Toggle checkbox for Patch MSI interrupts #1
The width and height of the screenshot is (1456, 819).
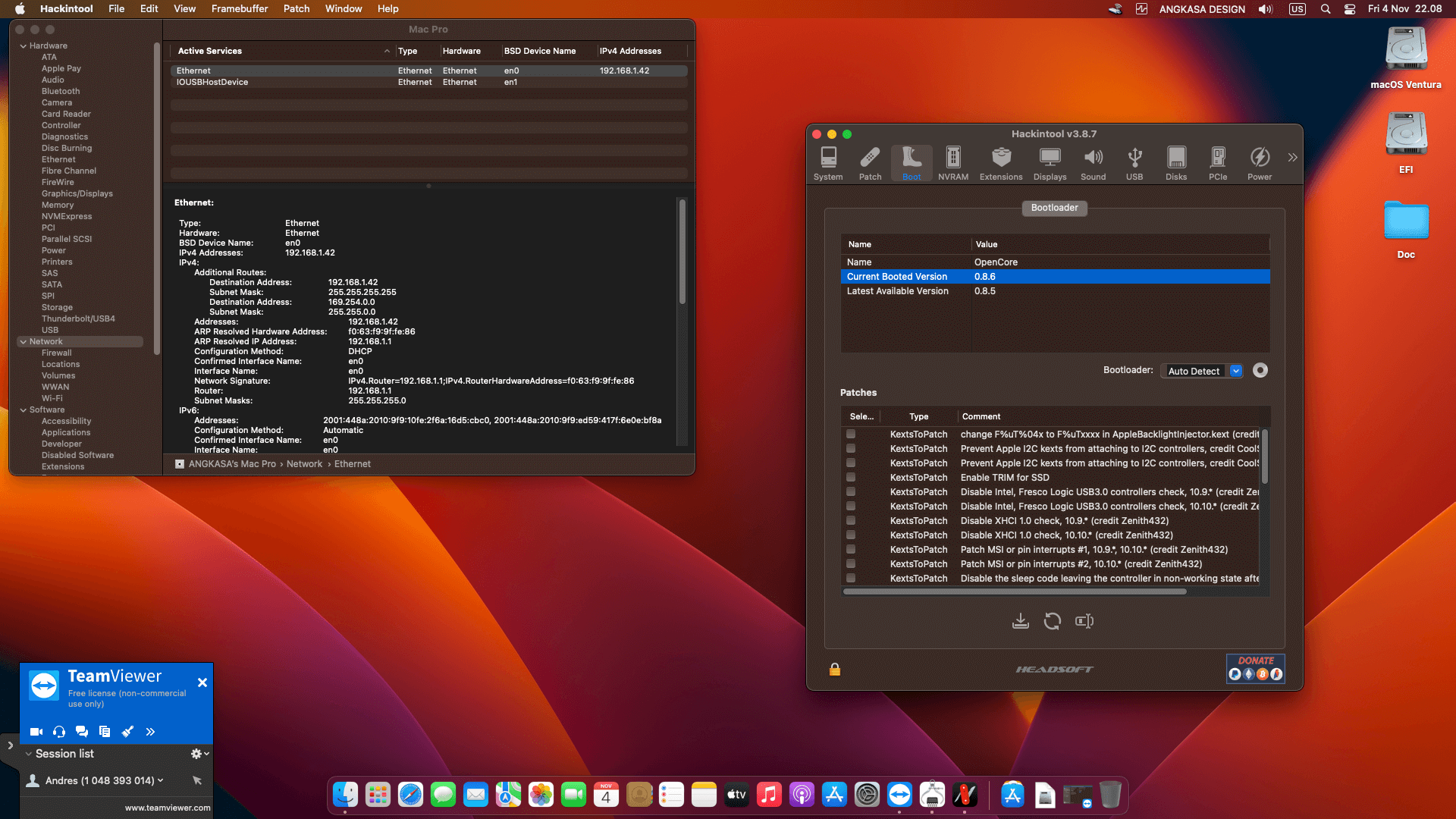851,549
